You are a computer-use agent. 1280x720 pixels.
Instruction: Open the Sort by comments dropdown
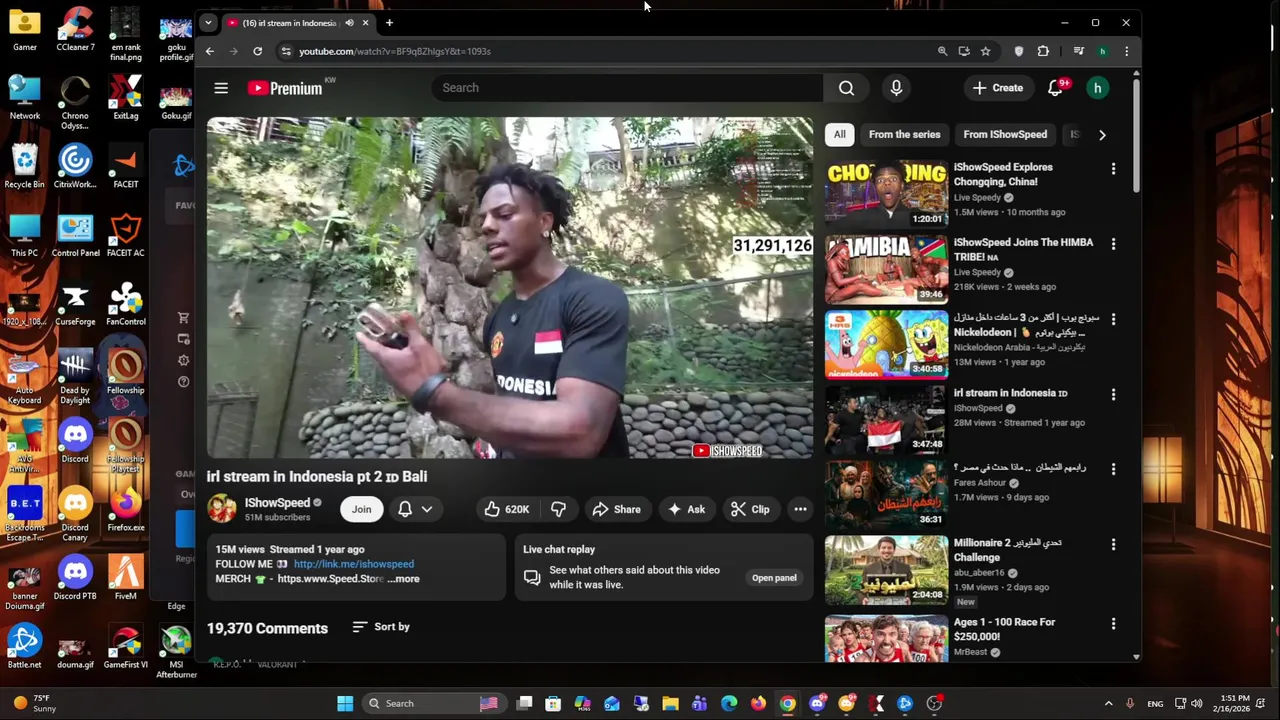pyautogui.click(x=381, y=627)
